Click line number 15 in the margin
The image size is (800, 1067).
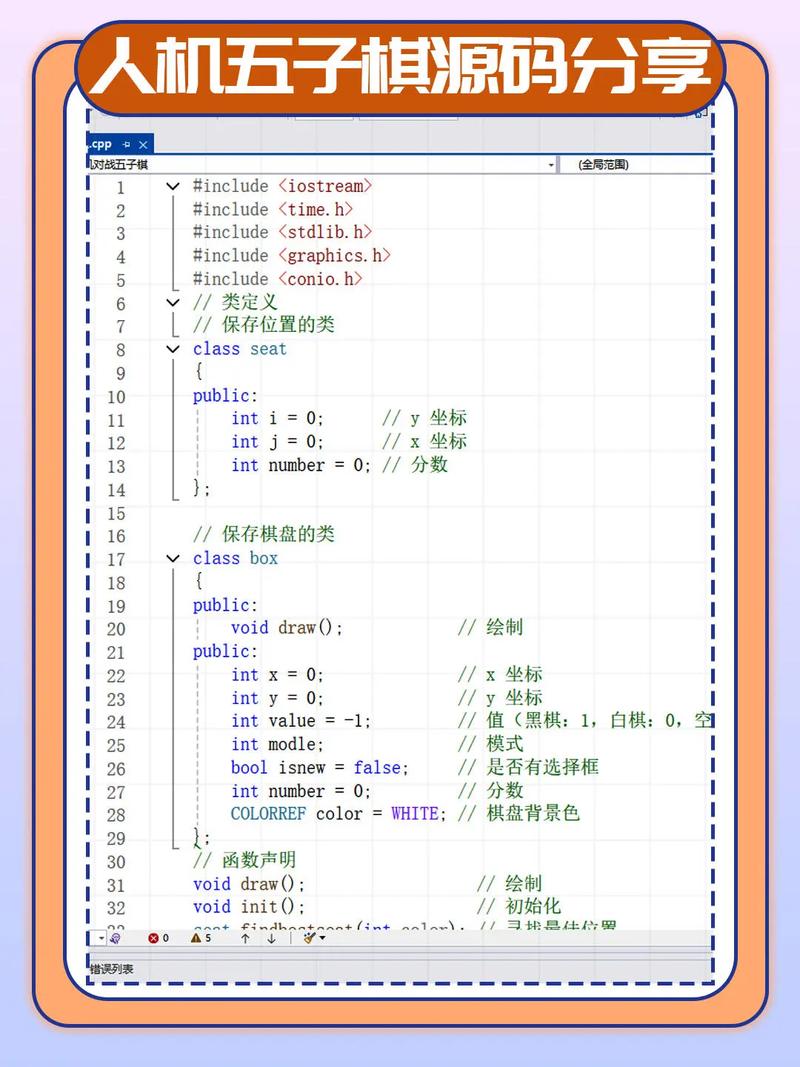[117, 513]
